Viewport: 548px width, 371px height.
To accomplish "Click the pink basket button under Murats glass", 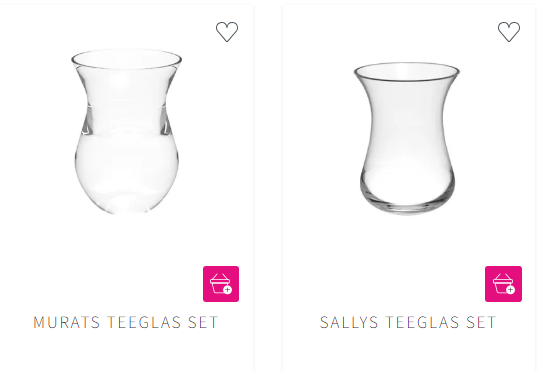I will (x=221, y=284).
